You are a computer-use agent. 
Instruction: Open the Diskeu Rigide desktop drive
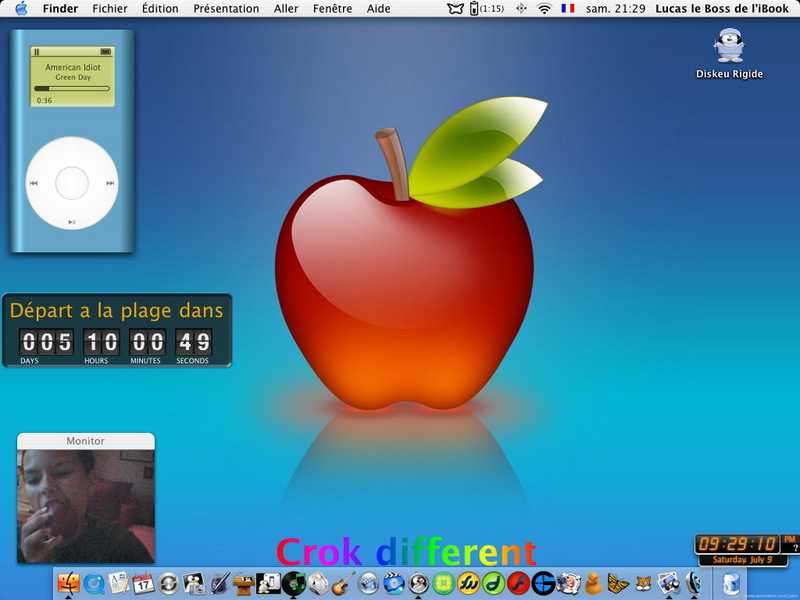[729, 53]
